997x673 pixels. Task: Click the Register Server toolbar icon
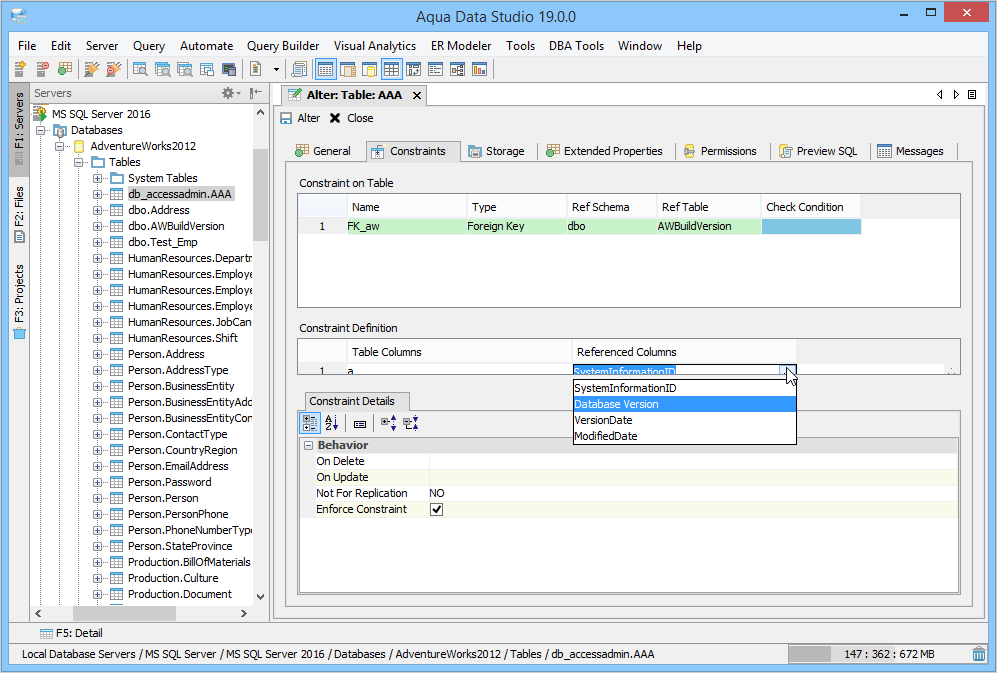pyautogui.click(x=20, y=69)
